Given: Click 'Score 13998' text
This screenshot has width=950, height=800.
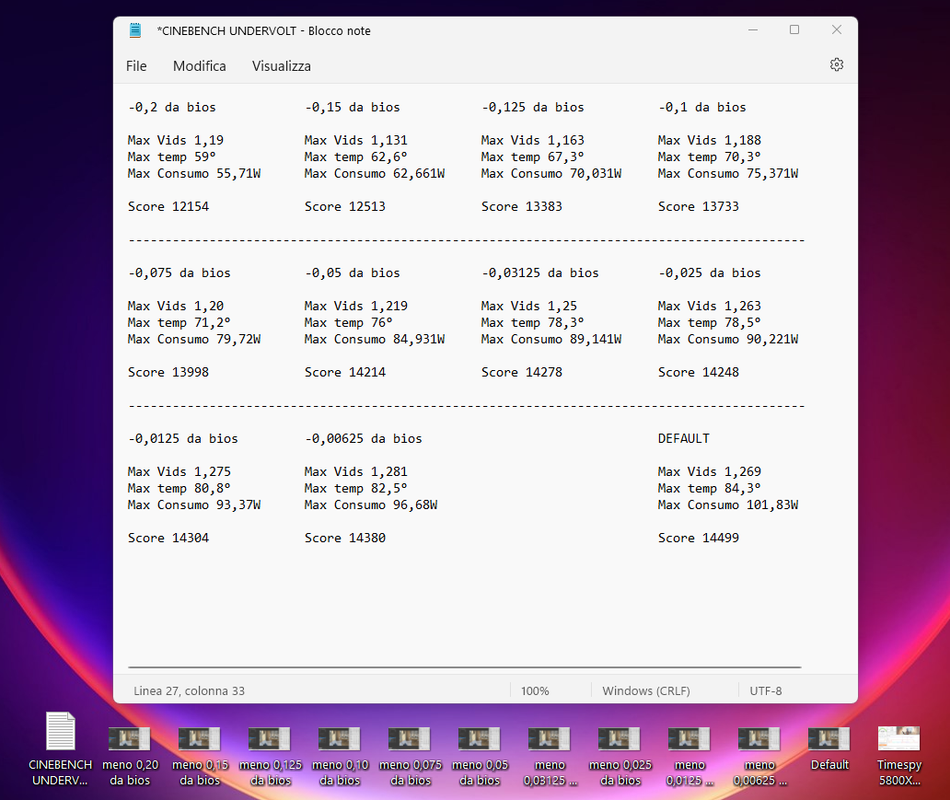Looking at the screenshot, I should click(x=168, y=372).
